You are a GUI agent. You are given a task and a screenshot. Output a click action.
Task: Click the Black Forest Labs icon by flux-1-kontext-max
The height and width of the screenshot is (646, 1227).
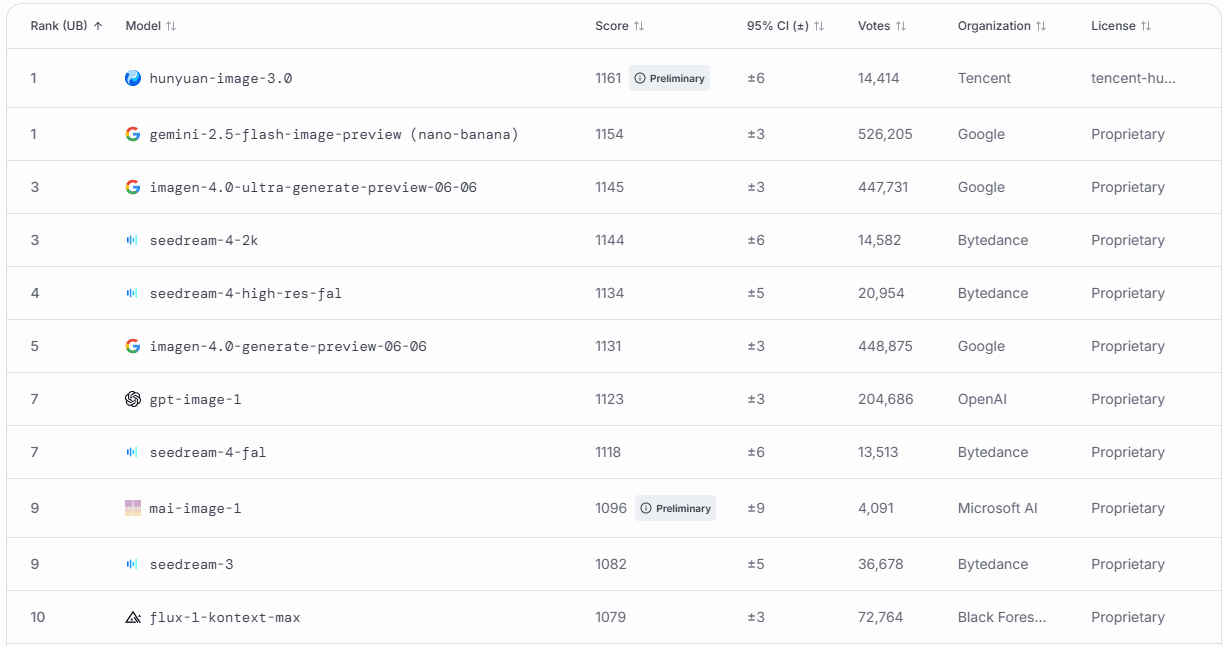133,617
